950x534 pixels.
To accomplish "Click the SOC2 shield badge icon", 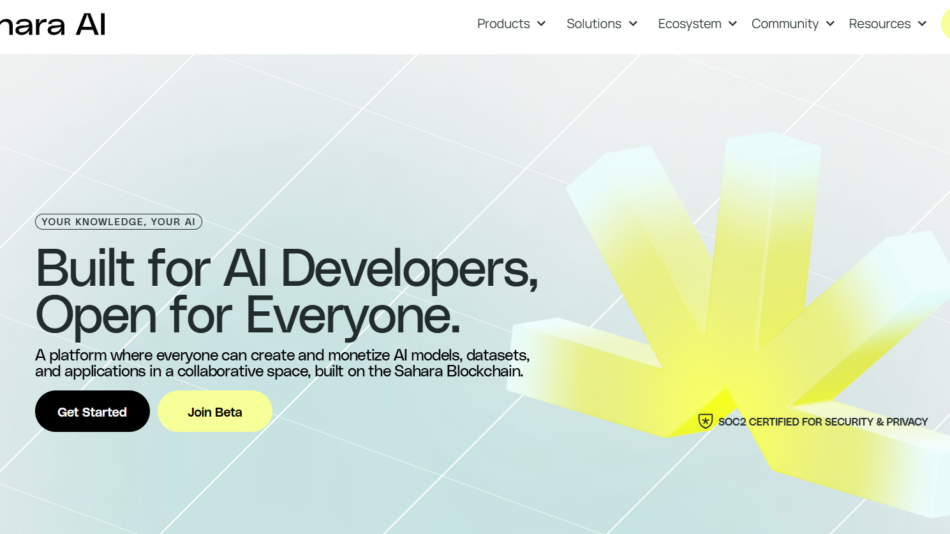I will 705,422.
